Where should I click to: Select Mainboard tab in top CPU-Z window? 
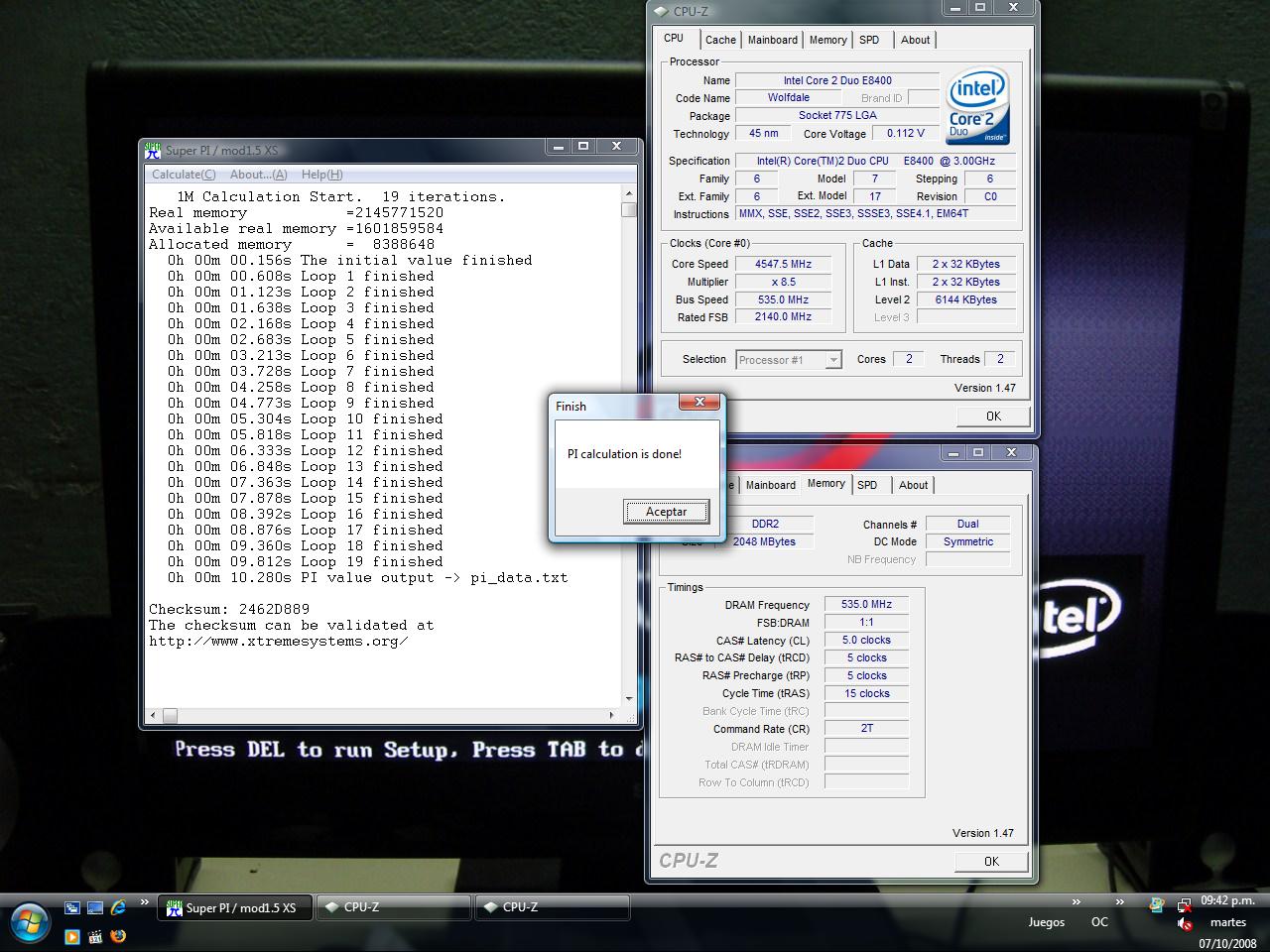[773, 40]
